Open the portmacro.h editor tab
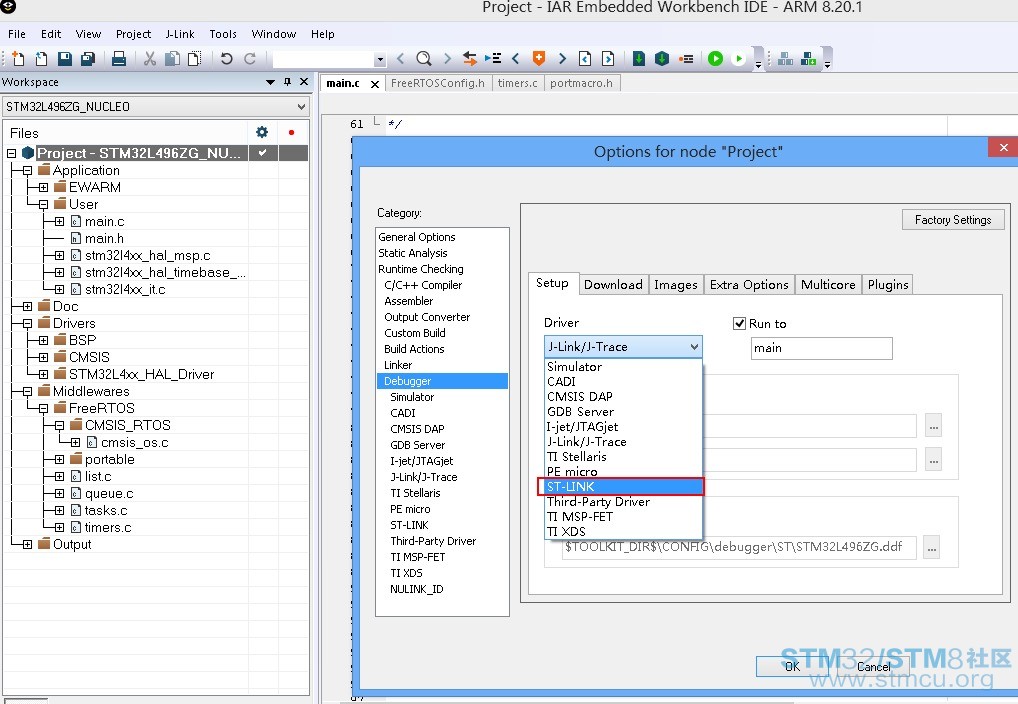The width and height of the screenshot is (1018, 704). (581, 83)
